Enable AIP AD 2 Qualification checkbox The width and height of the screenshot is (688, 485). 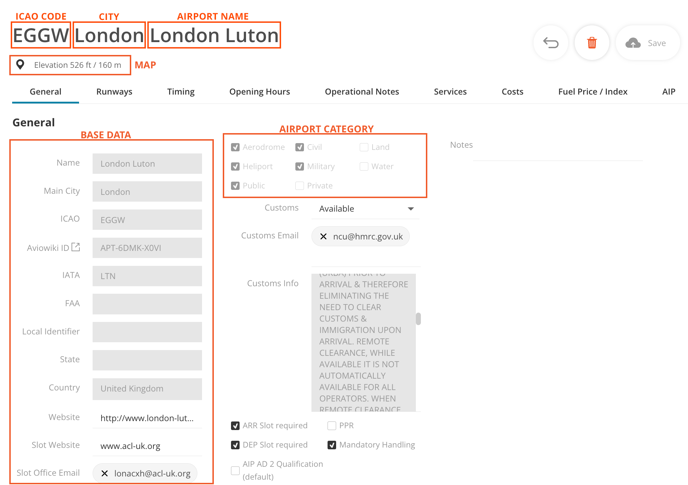(x=235, y=471)
